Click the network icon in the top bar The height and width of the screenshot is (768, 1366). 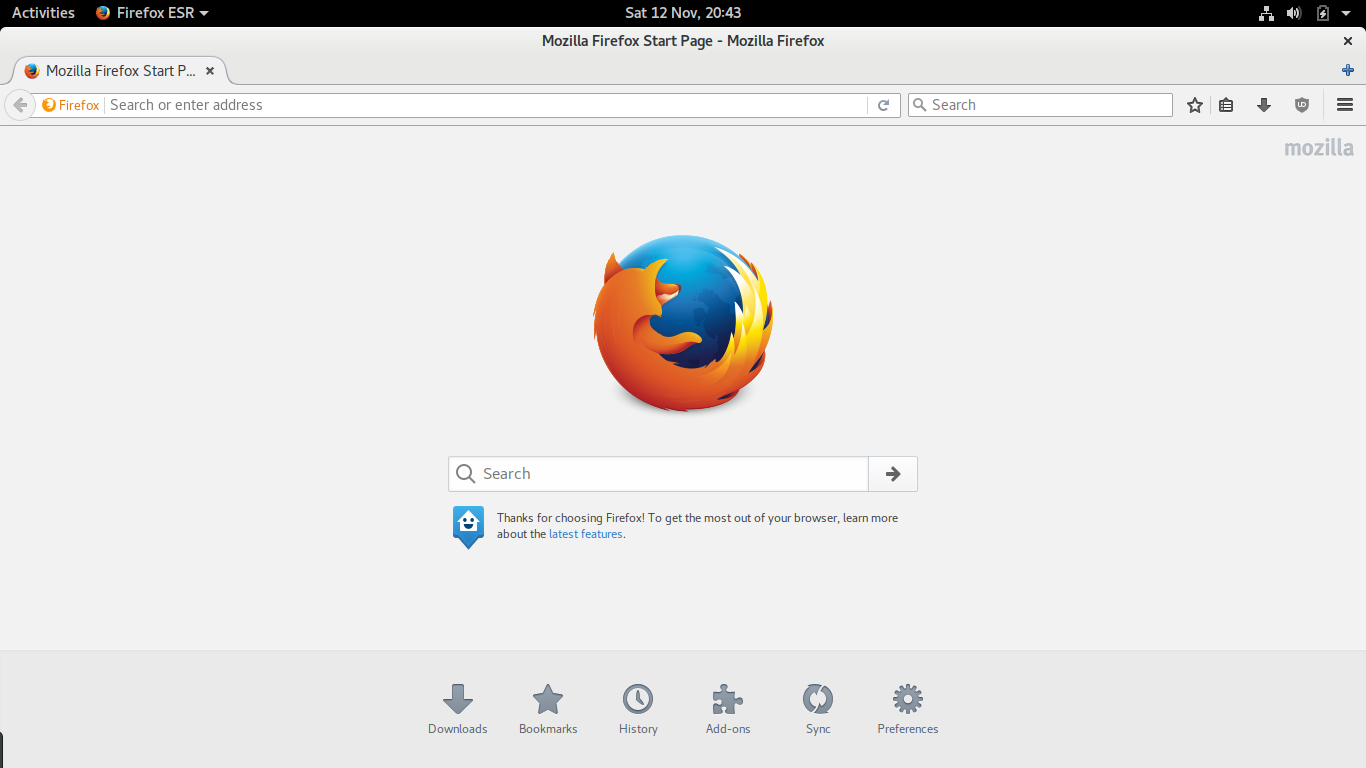pos(1266,13)
